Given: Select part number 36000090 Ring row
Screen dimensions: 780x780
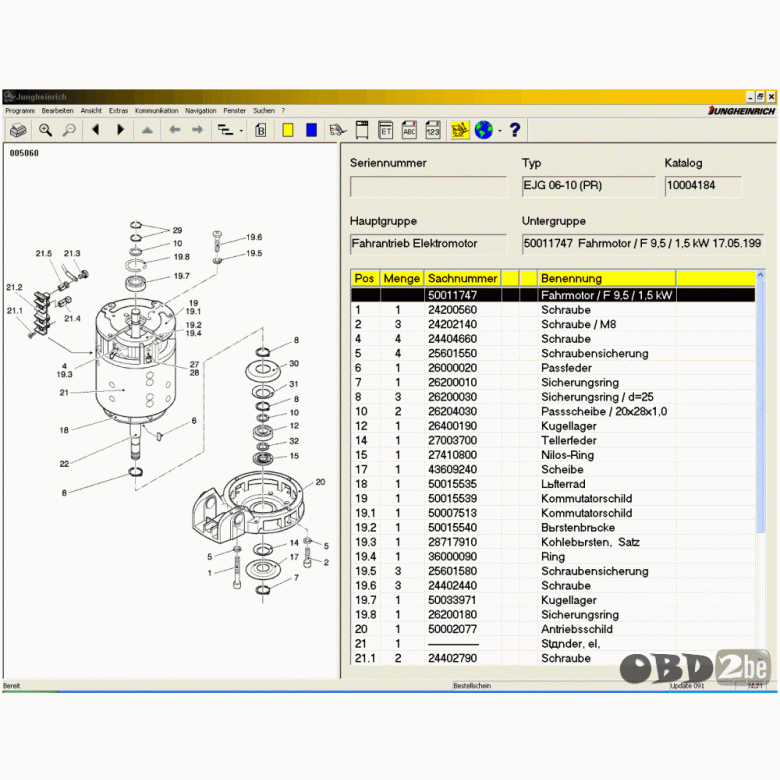Looking at the screenshot, I should click(x=553, y=557).
